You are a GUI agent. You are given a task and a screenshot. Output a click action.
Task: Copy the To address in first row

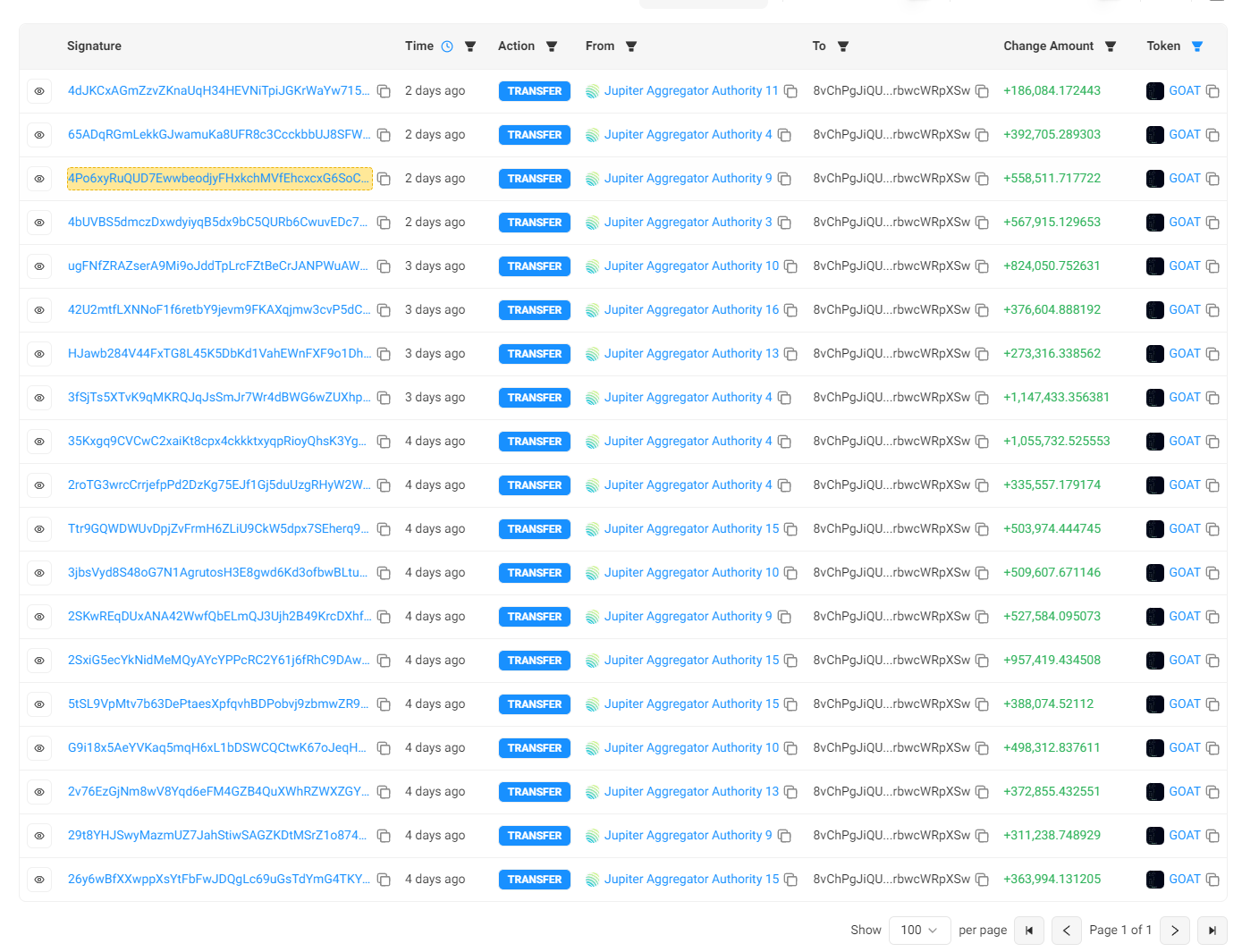click(982, 91)
